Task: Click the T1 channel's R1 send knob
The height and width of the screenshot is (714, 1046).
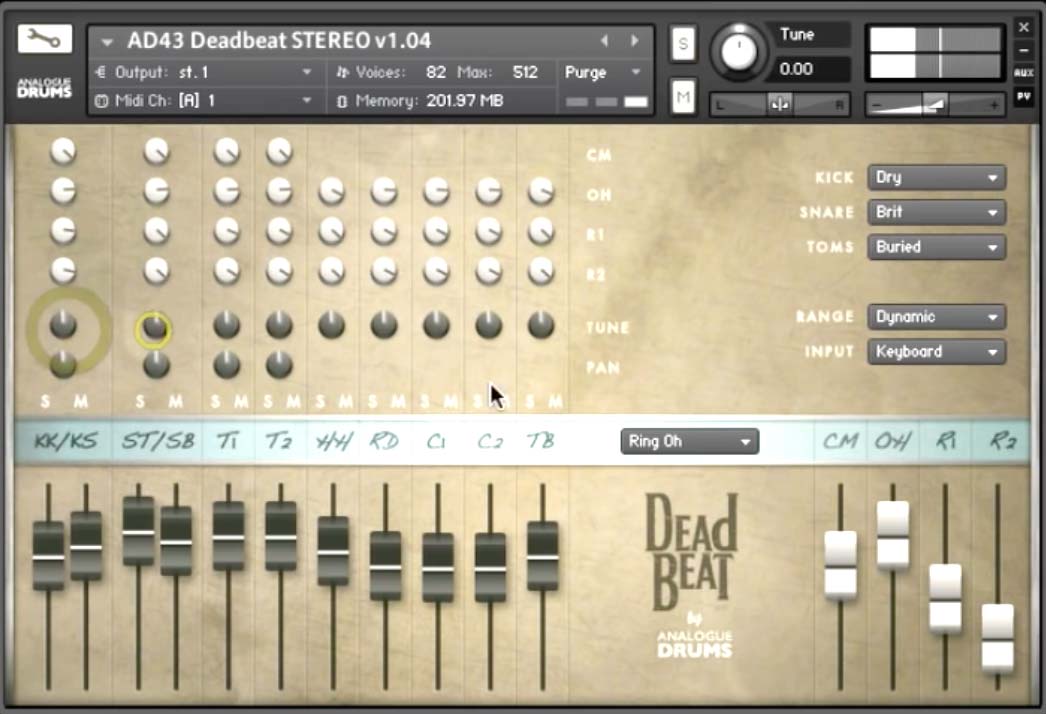Action: (227, 232)
